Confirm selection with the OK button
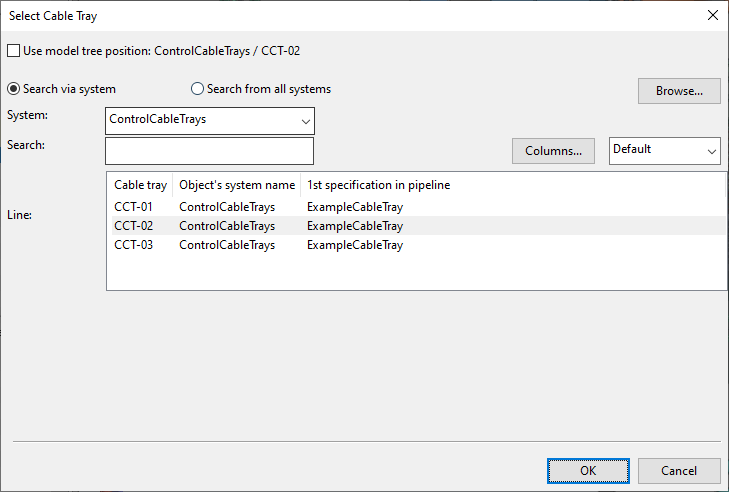 click(588, 470)
